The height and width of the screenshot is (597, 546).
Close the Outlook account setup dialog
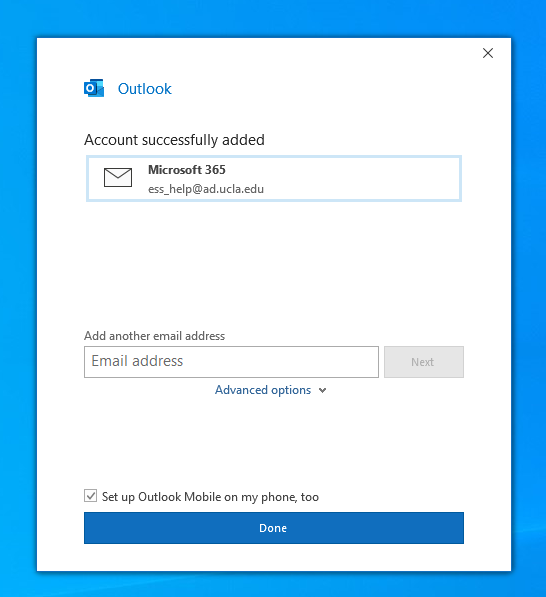pyautogui.click(x=488, y=53)
